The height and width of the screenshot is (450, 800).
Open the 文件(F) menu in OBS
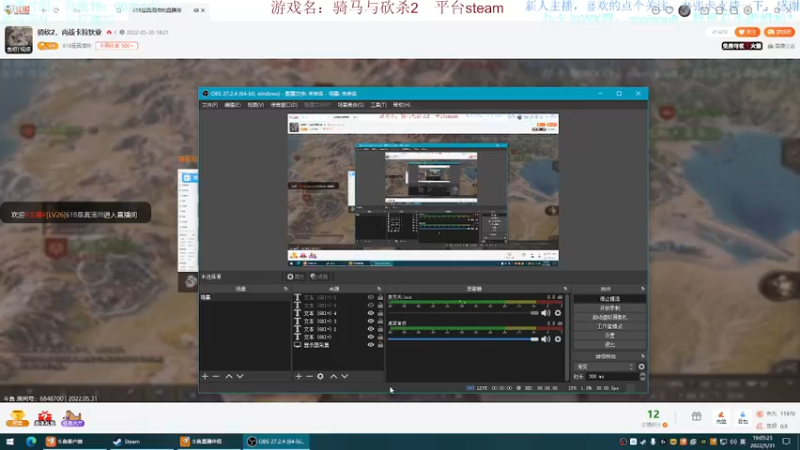[210, 105]
